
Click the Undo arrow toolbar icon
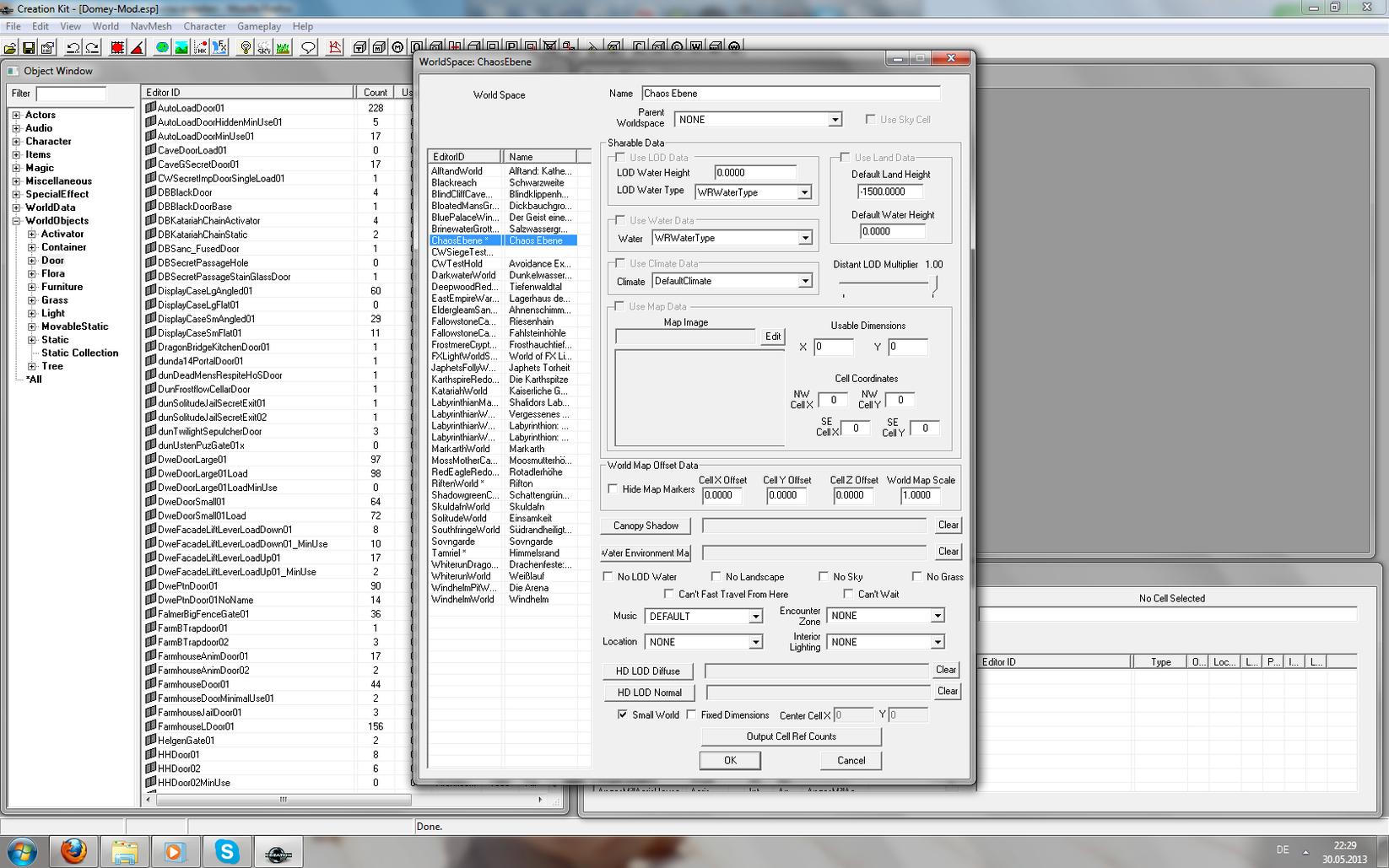coord(73,48)
